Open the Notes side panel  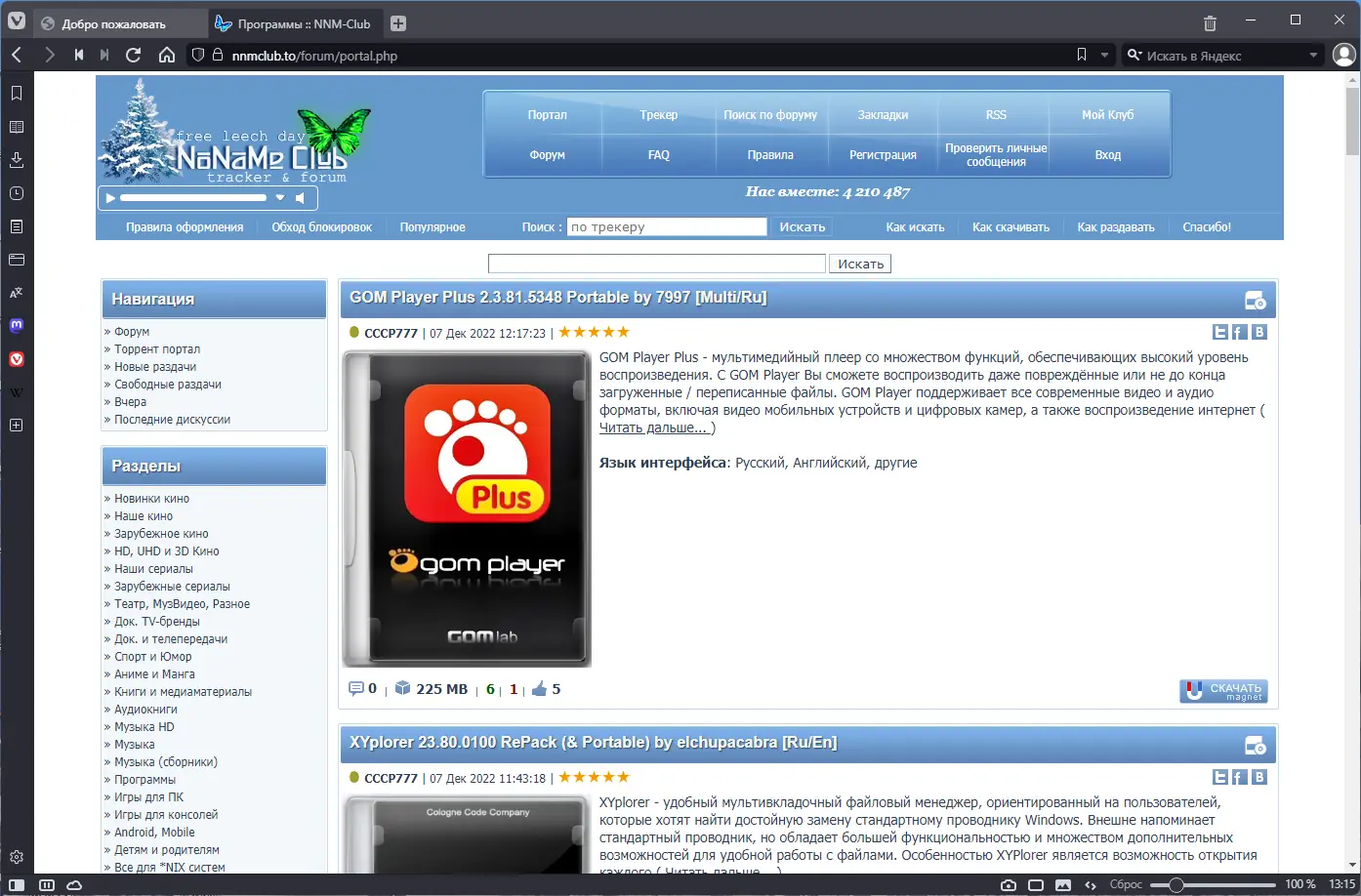click(x=17, y=226)
